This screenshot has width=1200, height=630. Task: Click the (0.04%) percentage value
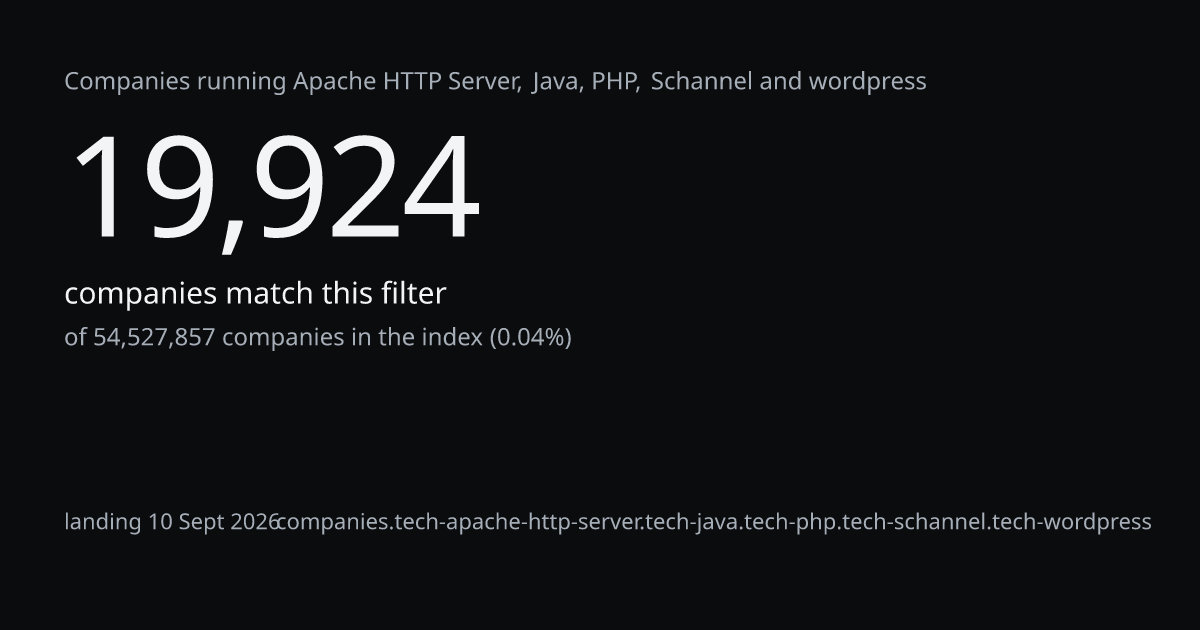[x=530, y=338]
